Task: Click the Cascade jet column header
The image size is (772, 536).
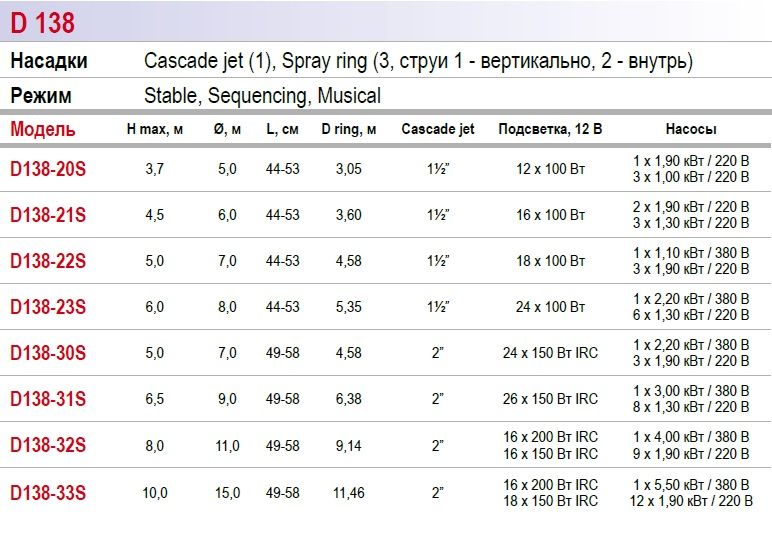Action: point(438,129)
